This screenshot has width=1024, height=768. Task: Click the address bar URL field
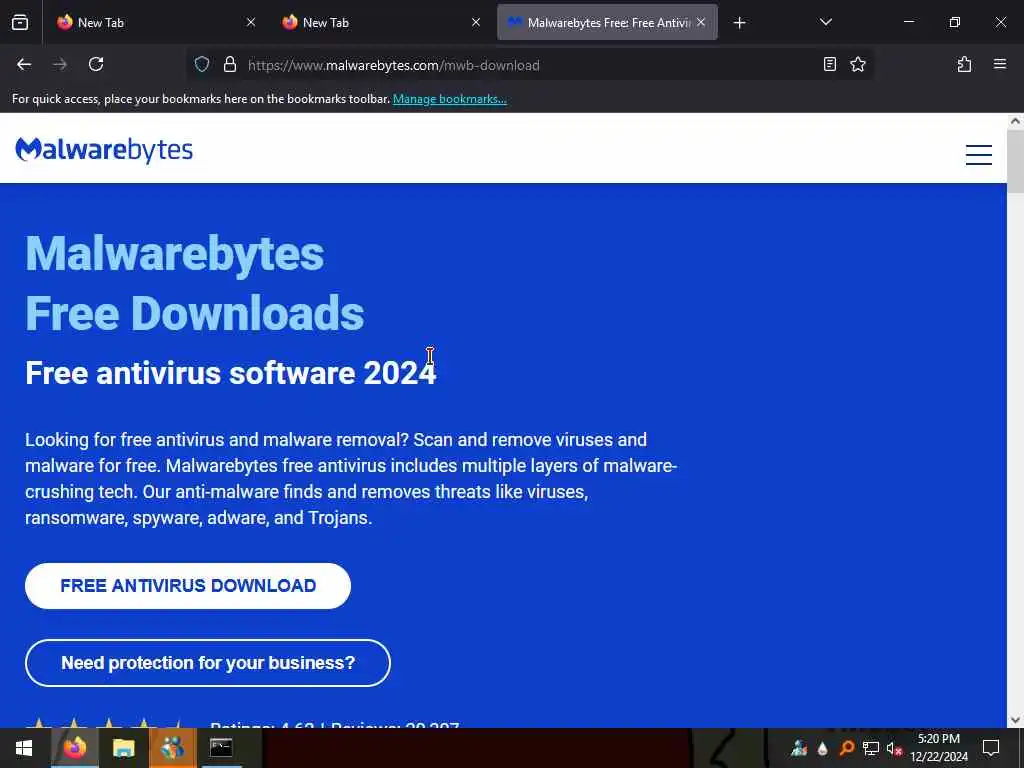[529, 65]
